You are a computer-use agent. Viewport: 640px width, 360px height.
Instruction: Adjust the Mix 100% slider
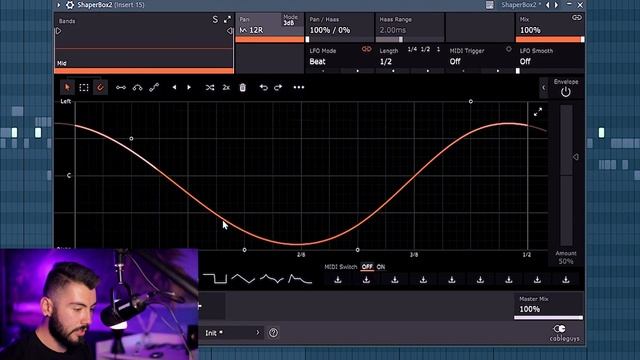pyautogui.click(x=550, y=40)
